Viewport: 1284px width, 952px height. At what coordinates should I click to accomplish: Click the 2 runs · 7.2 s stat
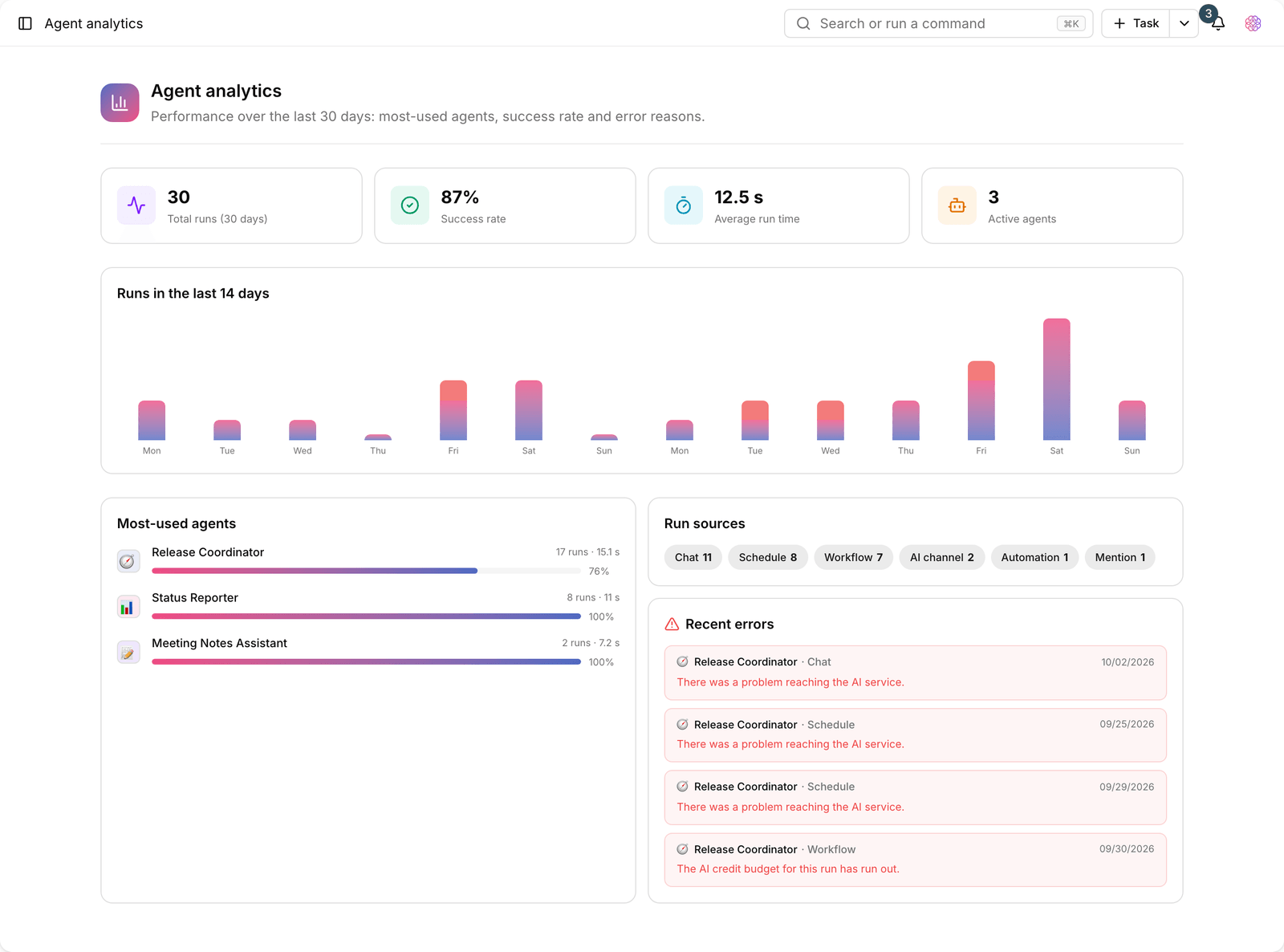coord(591,644)
